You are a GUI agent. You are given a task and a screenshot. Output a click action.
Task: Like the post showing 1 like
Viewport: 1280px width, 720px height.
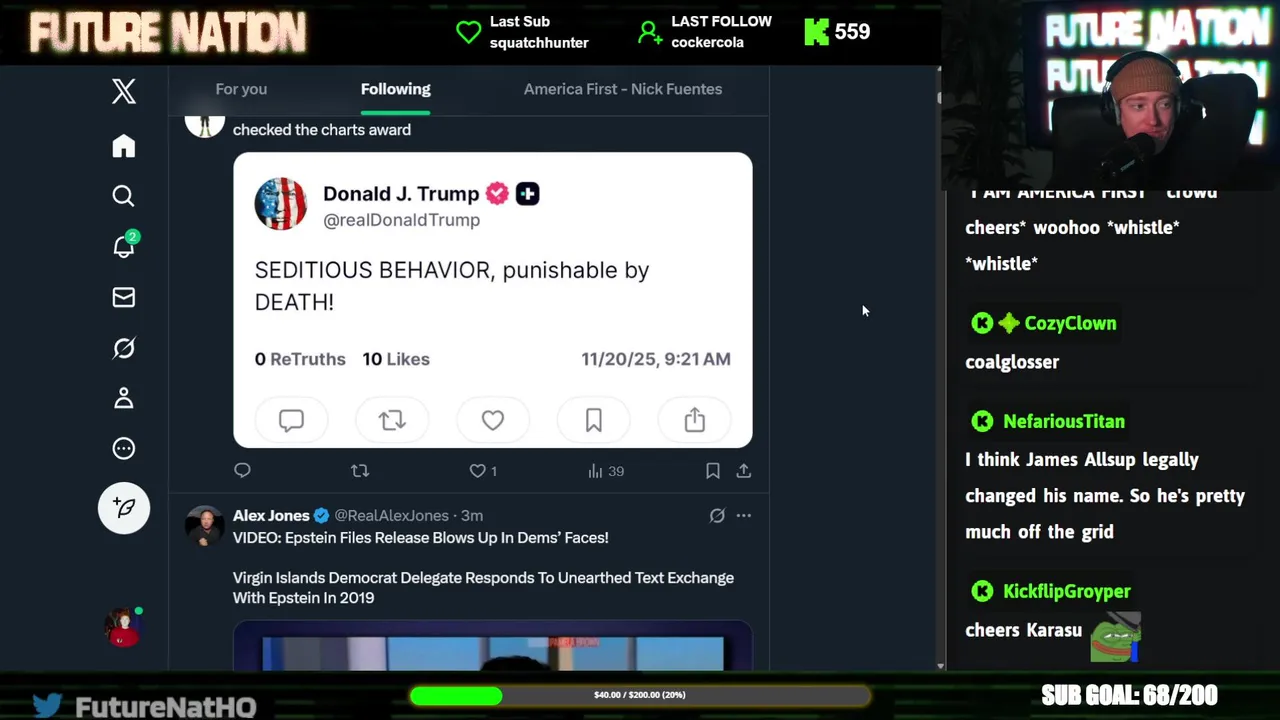pos(483,471)
